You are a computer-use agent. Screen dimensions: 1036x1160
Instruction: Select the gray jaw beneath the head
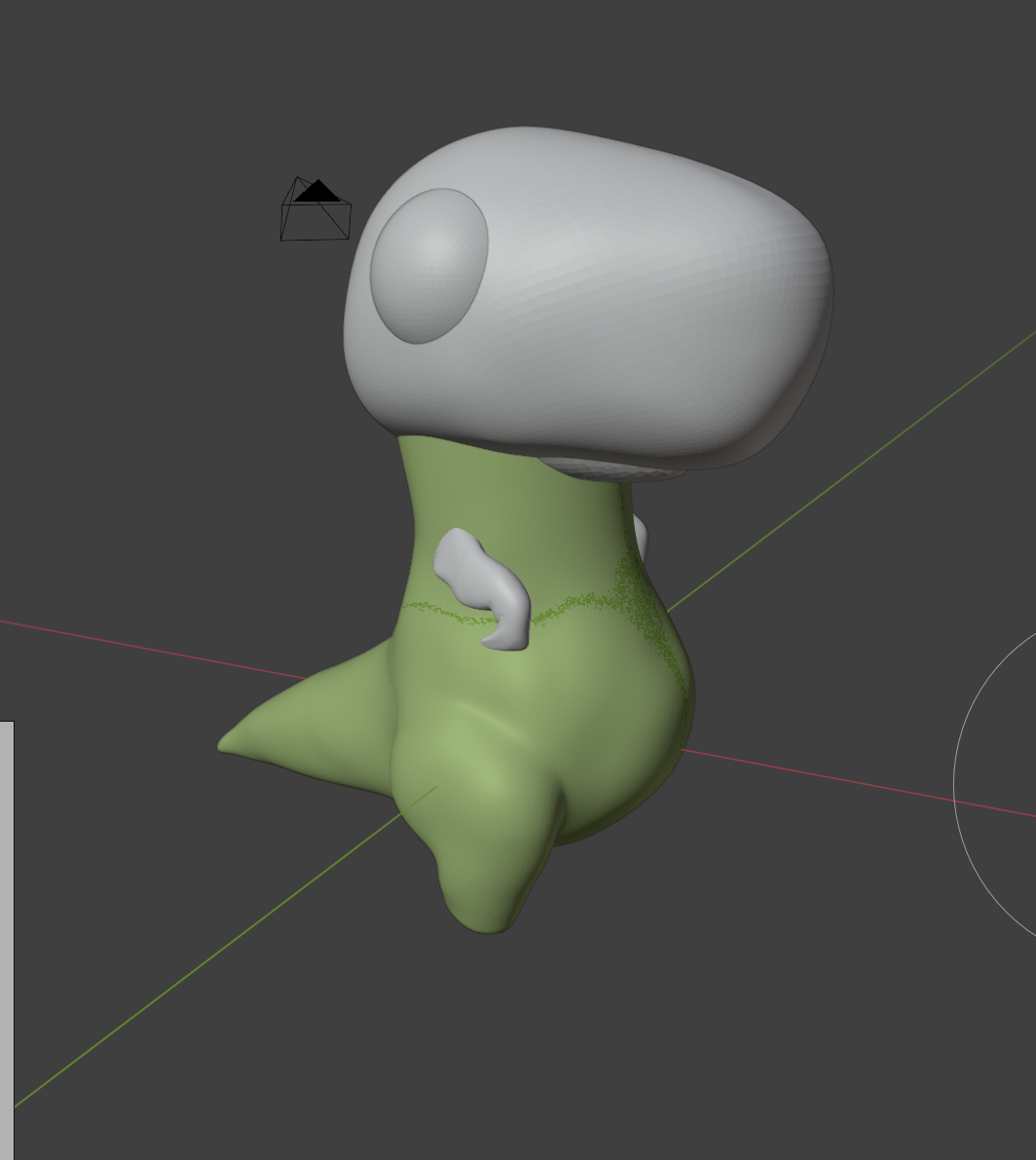pyautogui.click(x=609, y=469)
